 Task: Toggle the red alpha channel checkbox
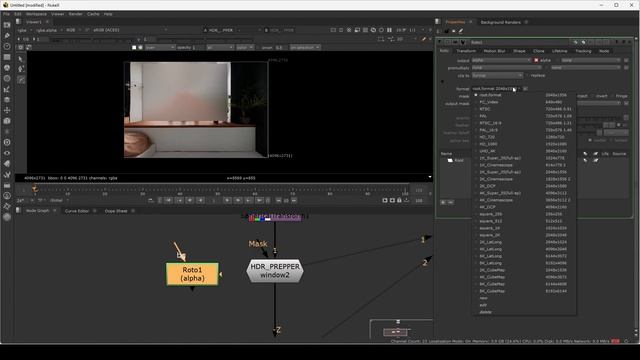coord(536,60)
